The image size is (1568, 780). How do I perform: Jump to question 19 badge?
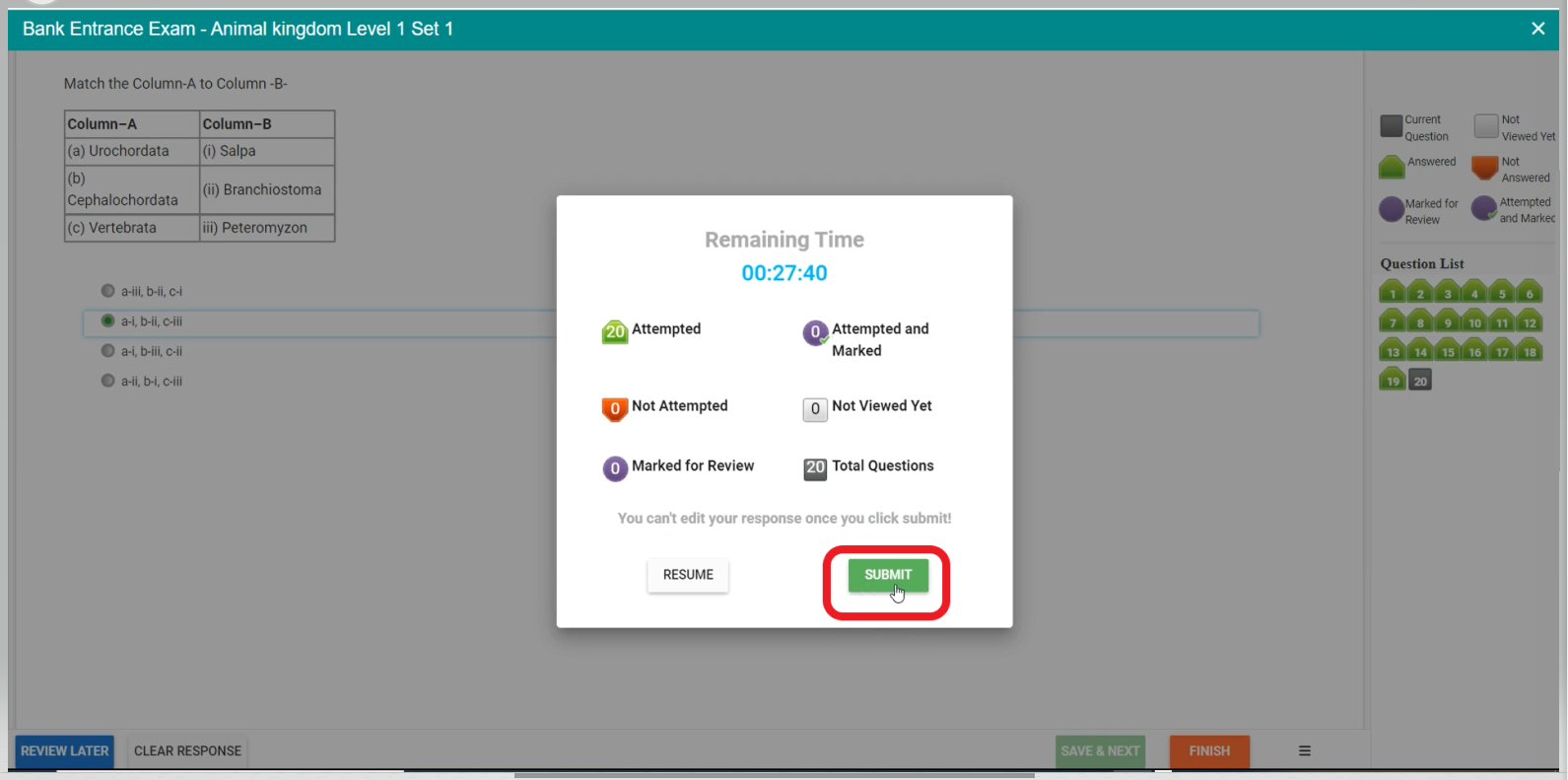click(1392, 381)
